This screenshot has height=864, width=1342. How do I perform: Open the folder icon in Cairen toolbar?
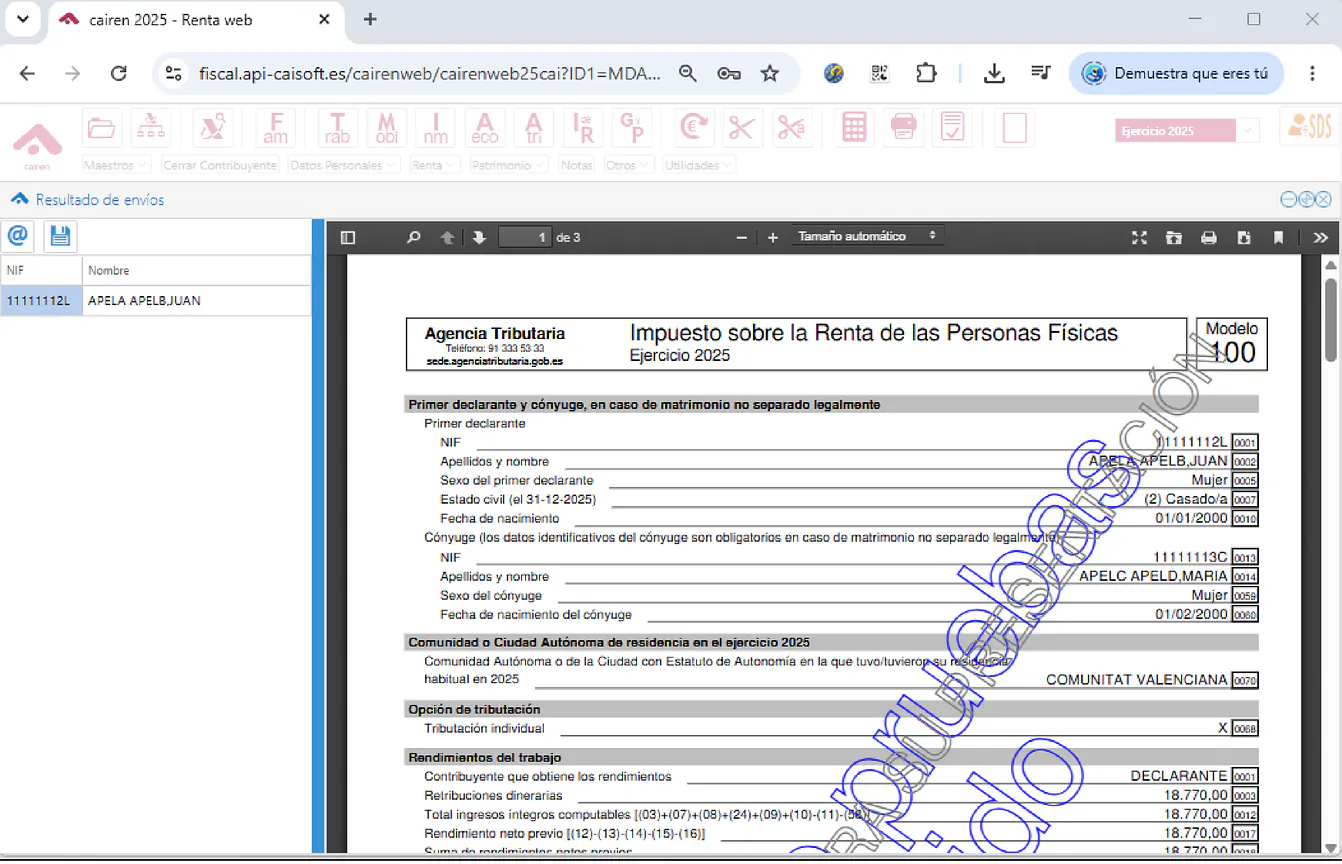pyautogui.click(x=101, y=128)
